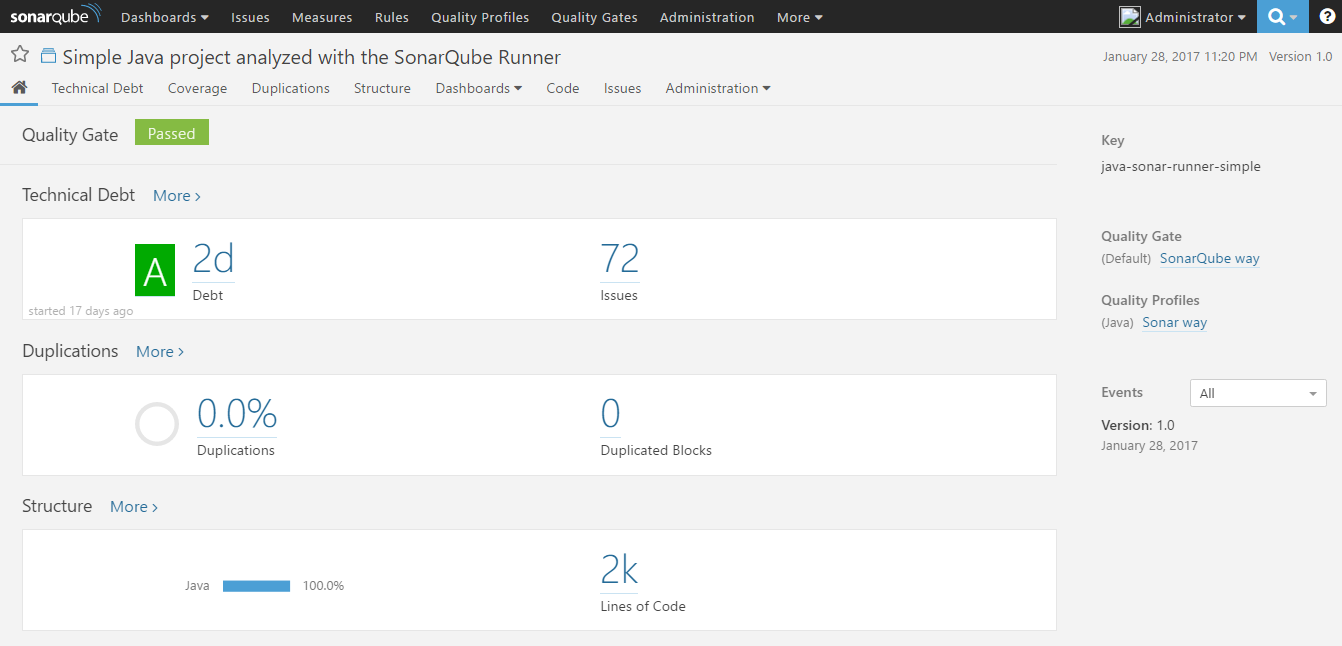Open help with the question mark icon
The height and width of the screenshot is (646, 1342).
coord(1326,17)
